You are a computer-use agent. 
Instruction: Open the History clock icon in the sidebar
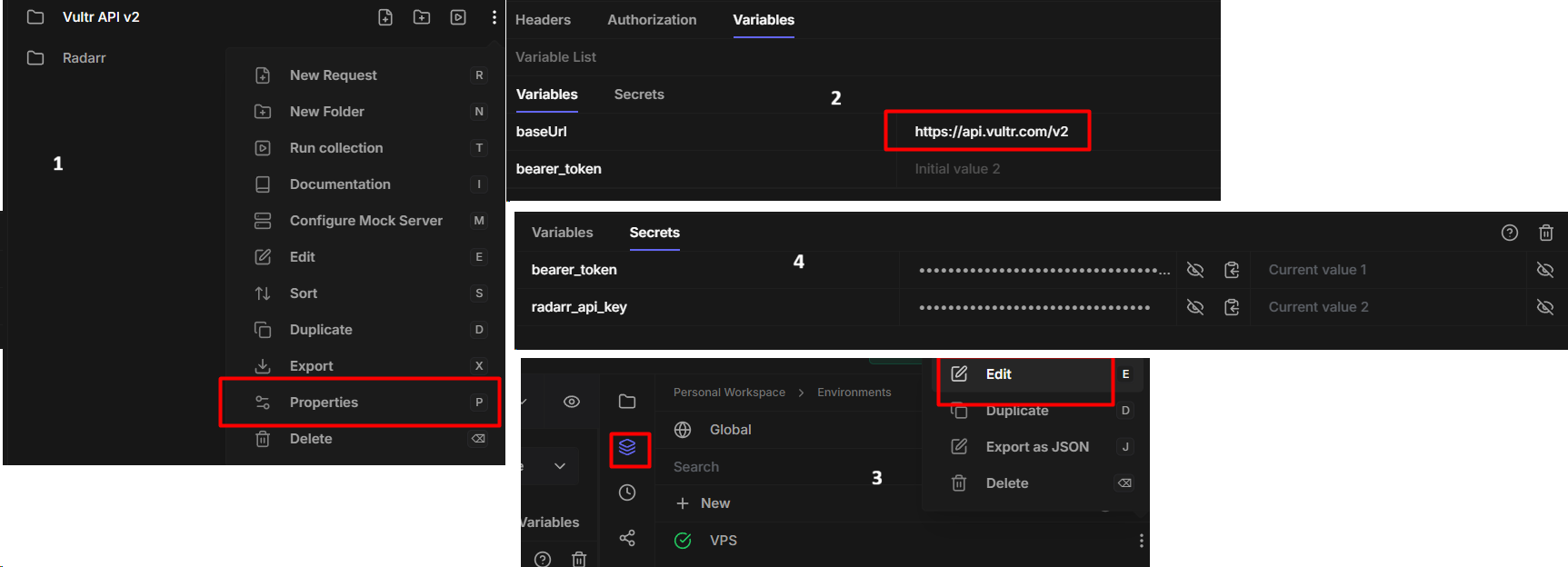(627, 492)
